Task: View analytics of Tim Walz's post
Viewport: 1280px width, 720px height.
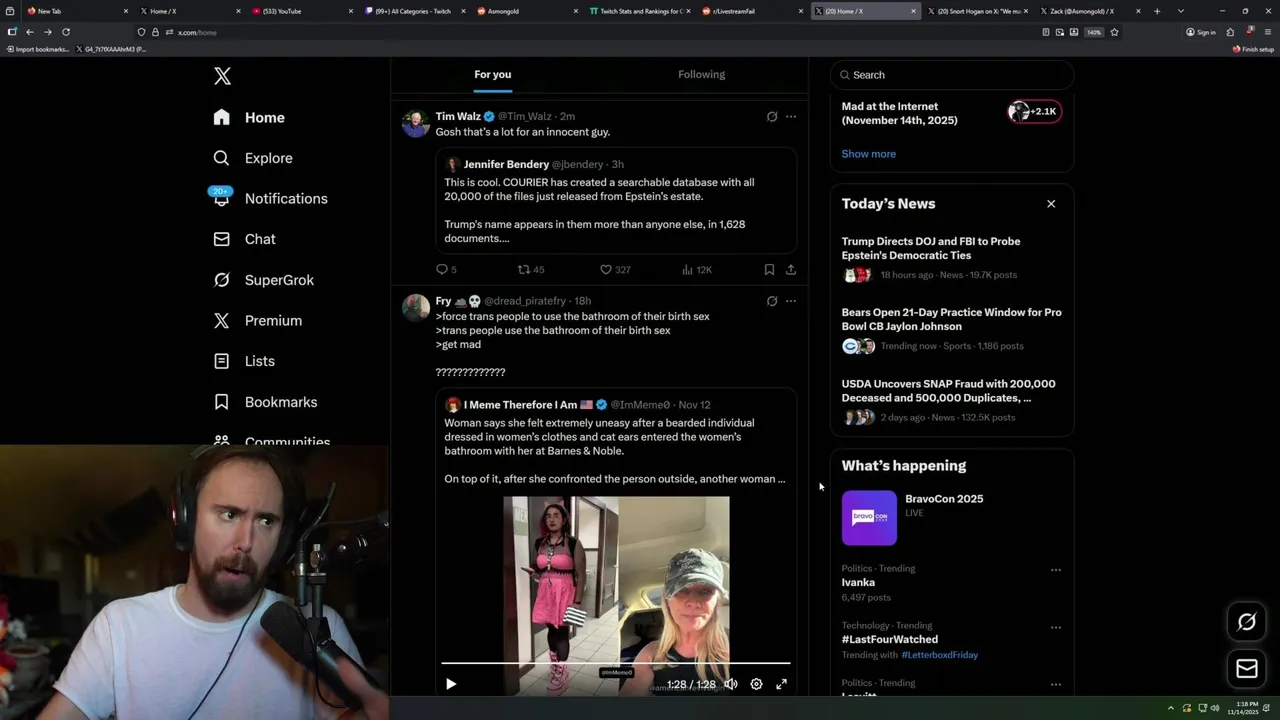Action: point(696,269)
